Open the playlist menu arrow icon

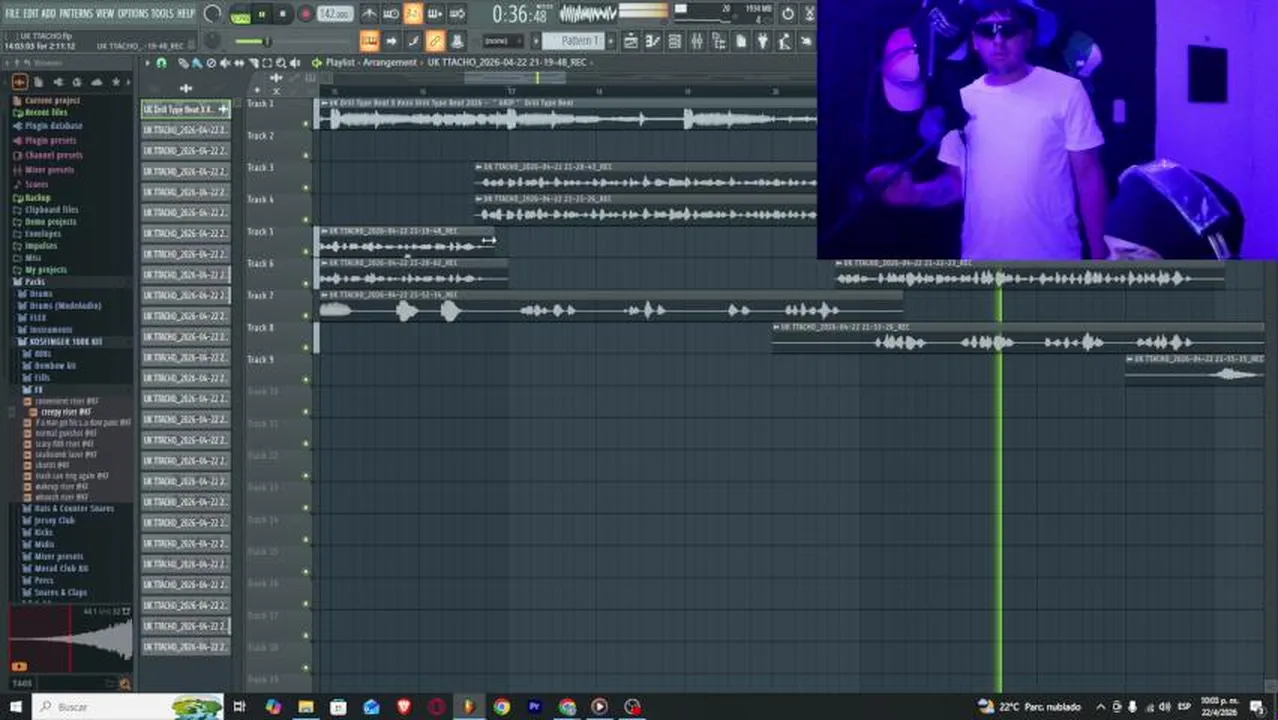tap(147, 62)
